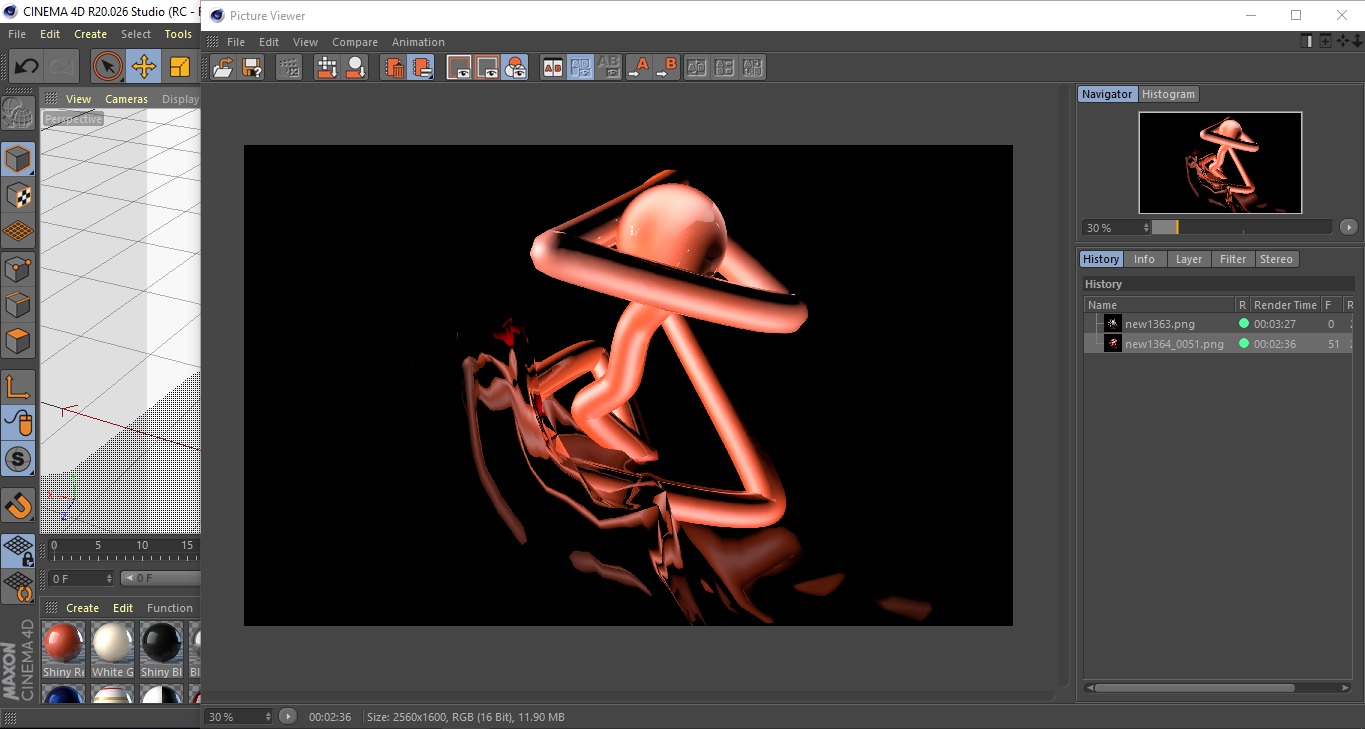Switch to the Navigator tab

click(x=1107, y=94)
